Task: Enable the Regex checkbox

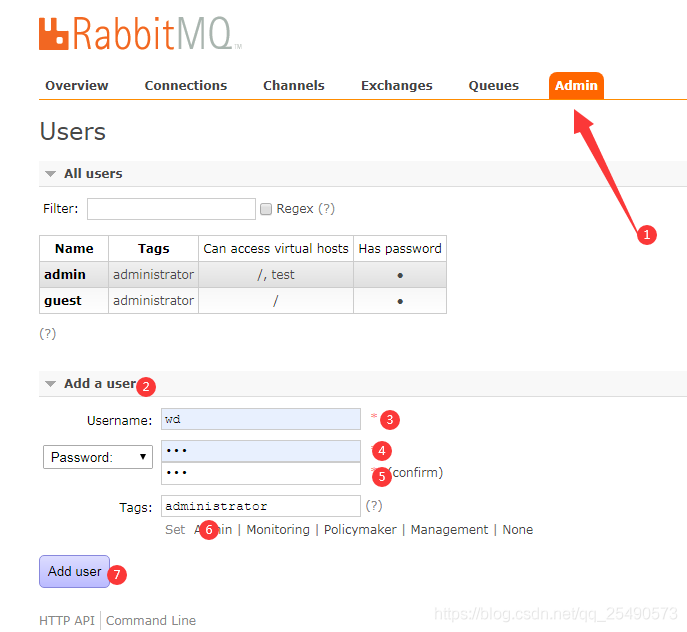Action: click(266, 209)
